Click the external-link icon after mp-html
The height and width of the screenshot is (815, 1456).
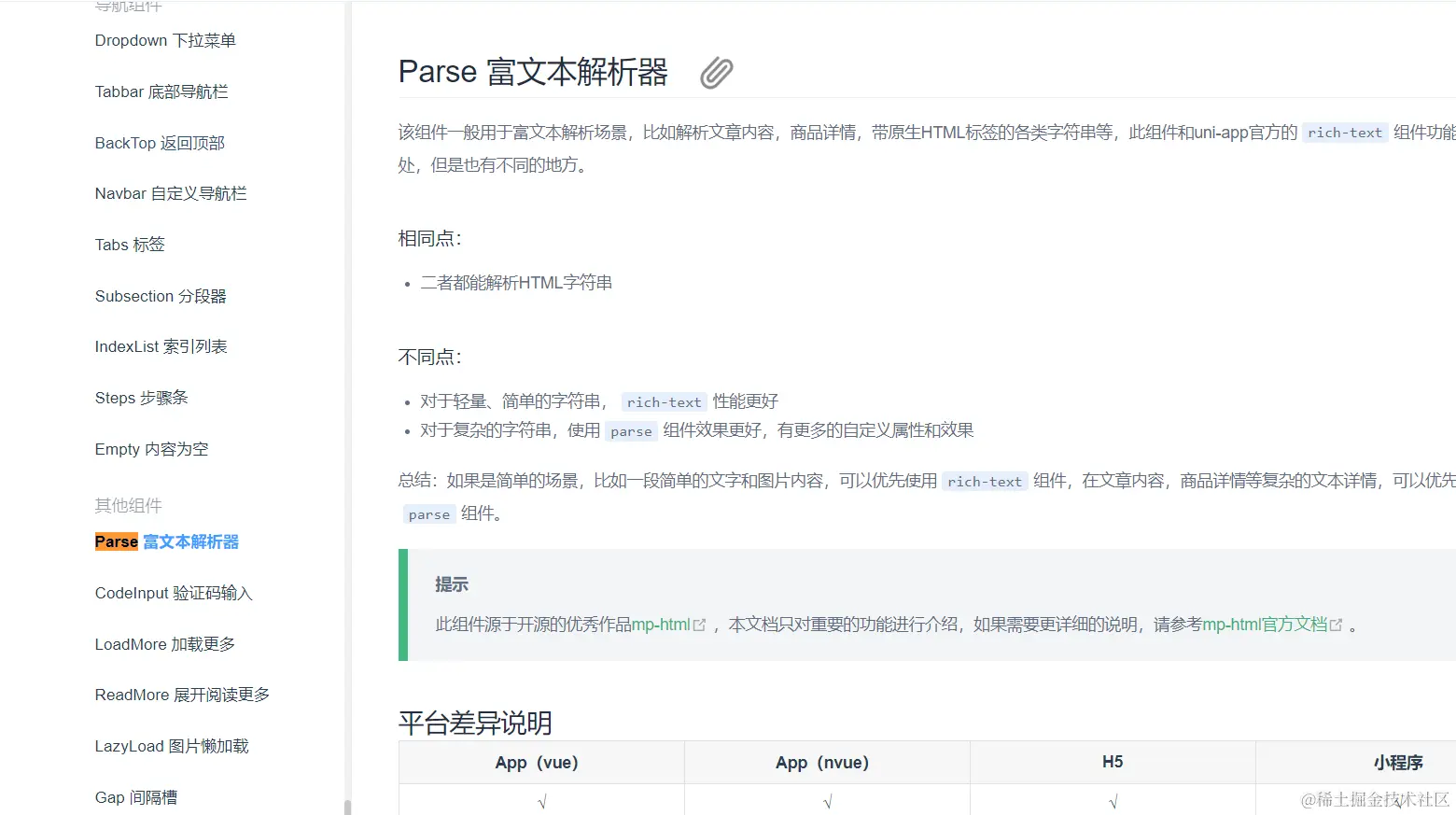(699, 625)
